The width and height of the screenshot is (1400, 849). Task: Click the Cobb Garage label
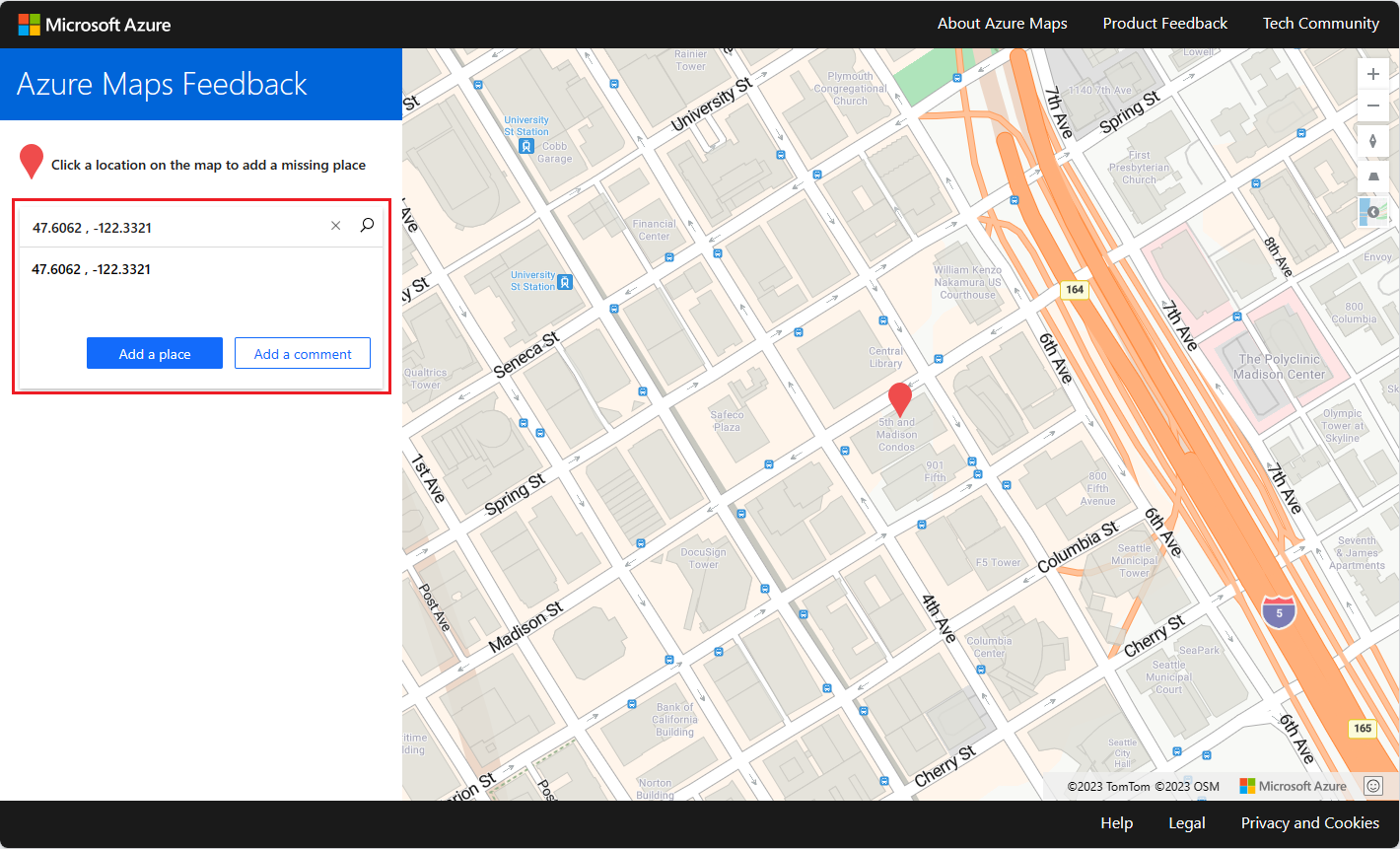[x=554, y=152]
